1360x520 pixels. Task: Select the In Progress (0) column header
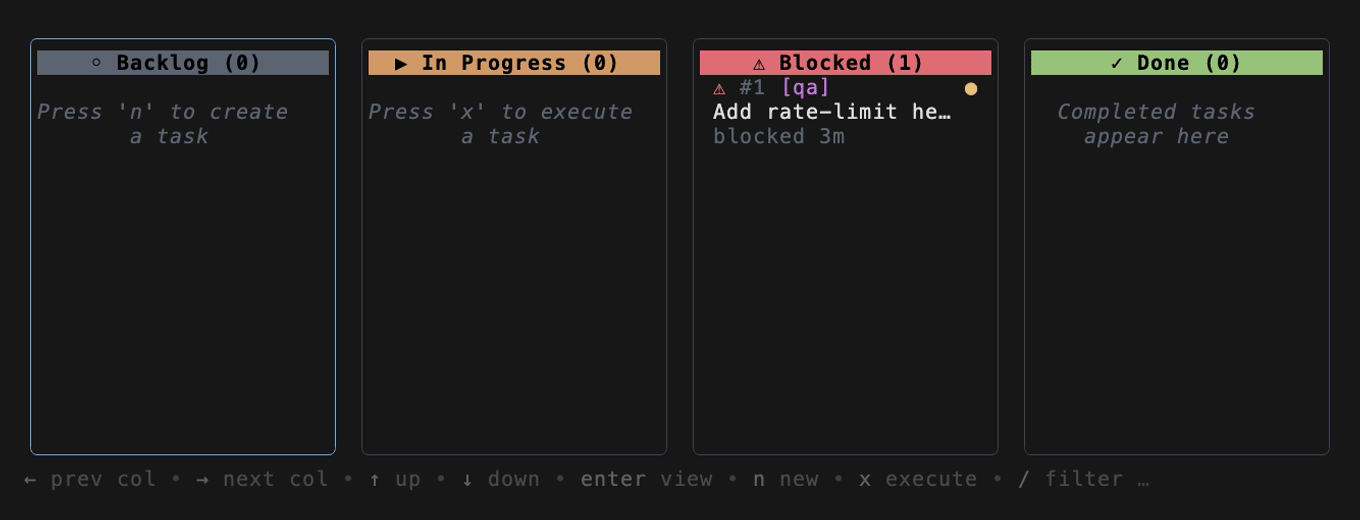(x=514, y=63)
